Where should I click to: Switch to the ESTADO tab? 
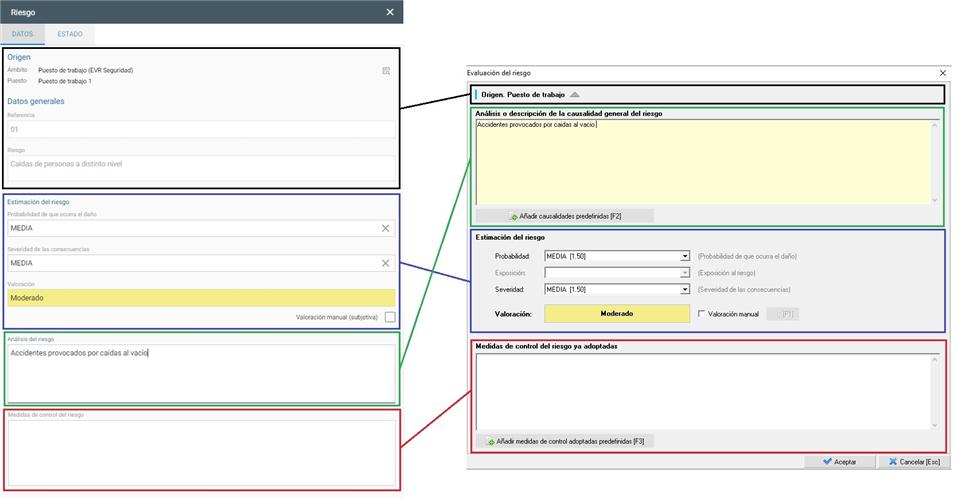coord(70,34)
